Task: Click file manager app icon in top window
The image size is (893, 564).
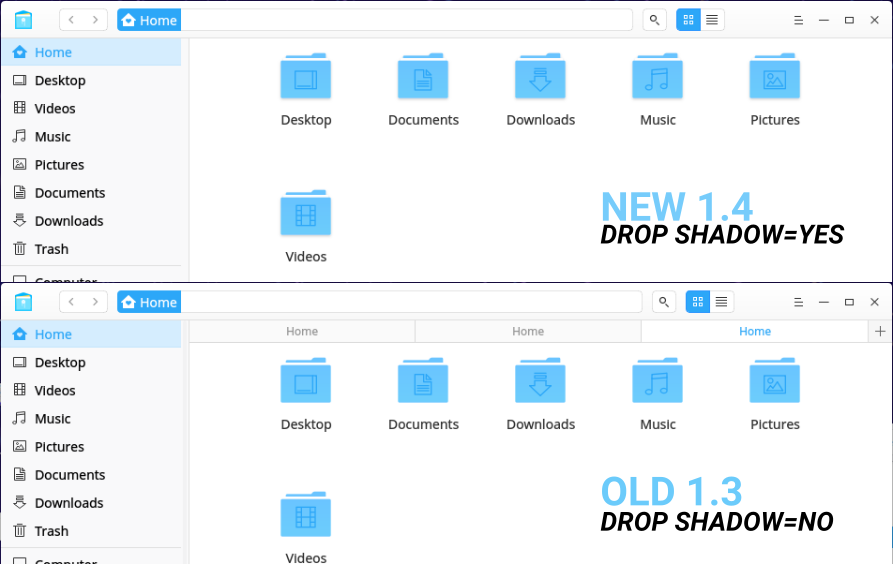Action: point(23,20)
